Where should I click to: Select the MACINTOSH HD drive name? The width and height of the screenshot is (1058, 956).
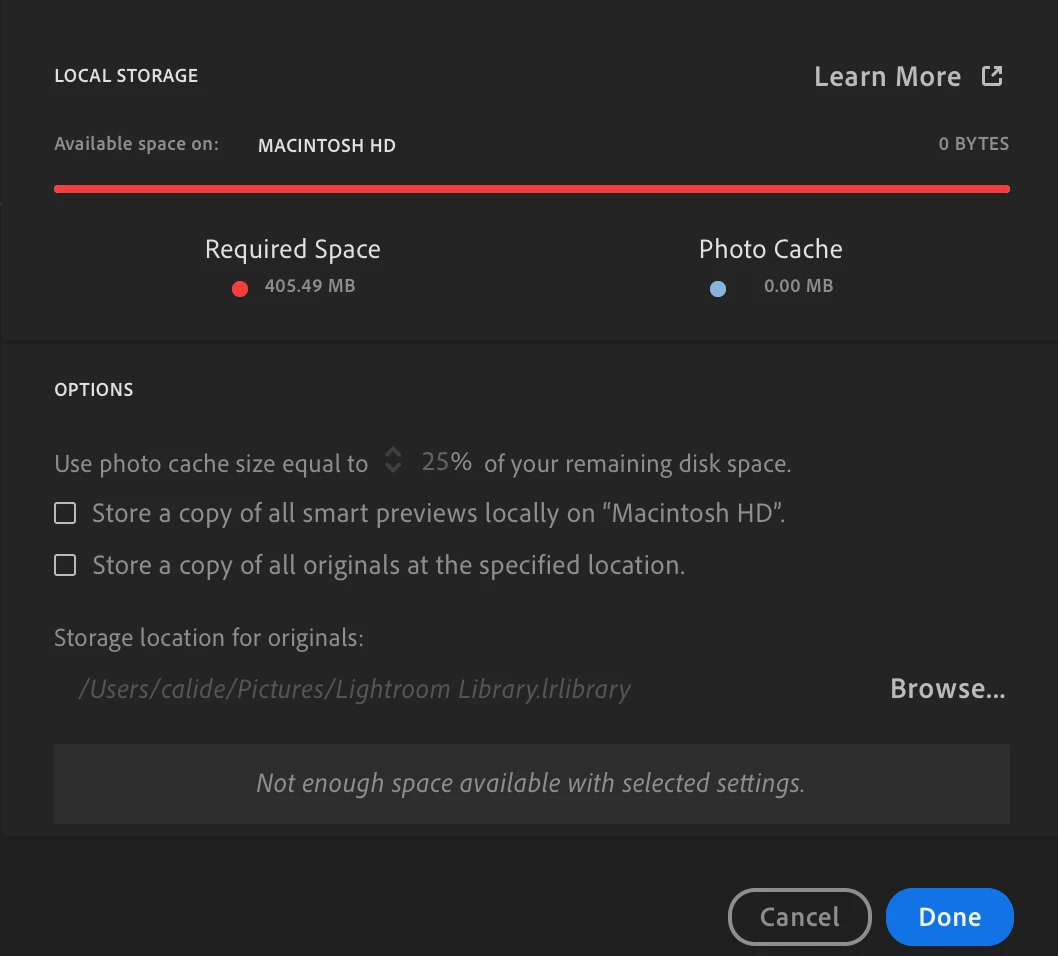tap(327, 146)
